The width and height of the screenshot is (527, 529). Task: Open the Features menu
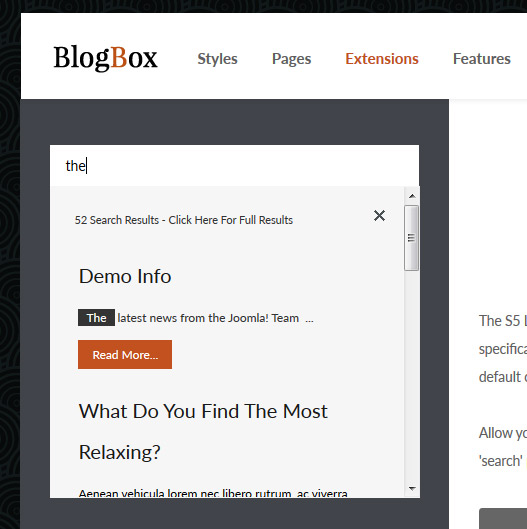point(481,59)
